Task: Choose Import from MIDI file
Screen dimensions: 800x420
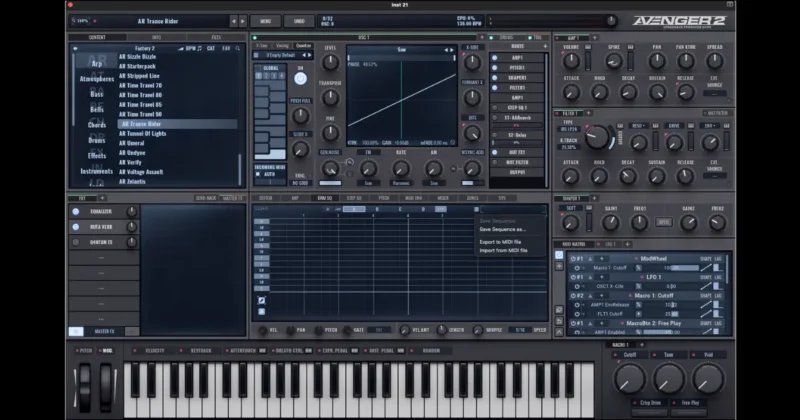Action: click(x=503, y=251)
